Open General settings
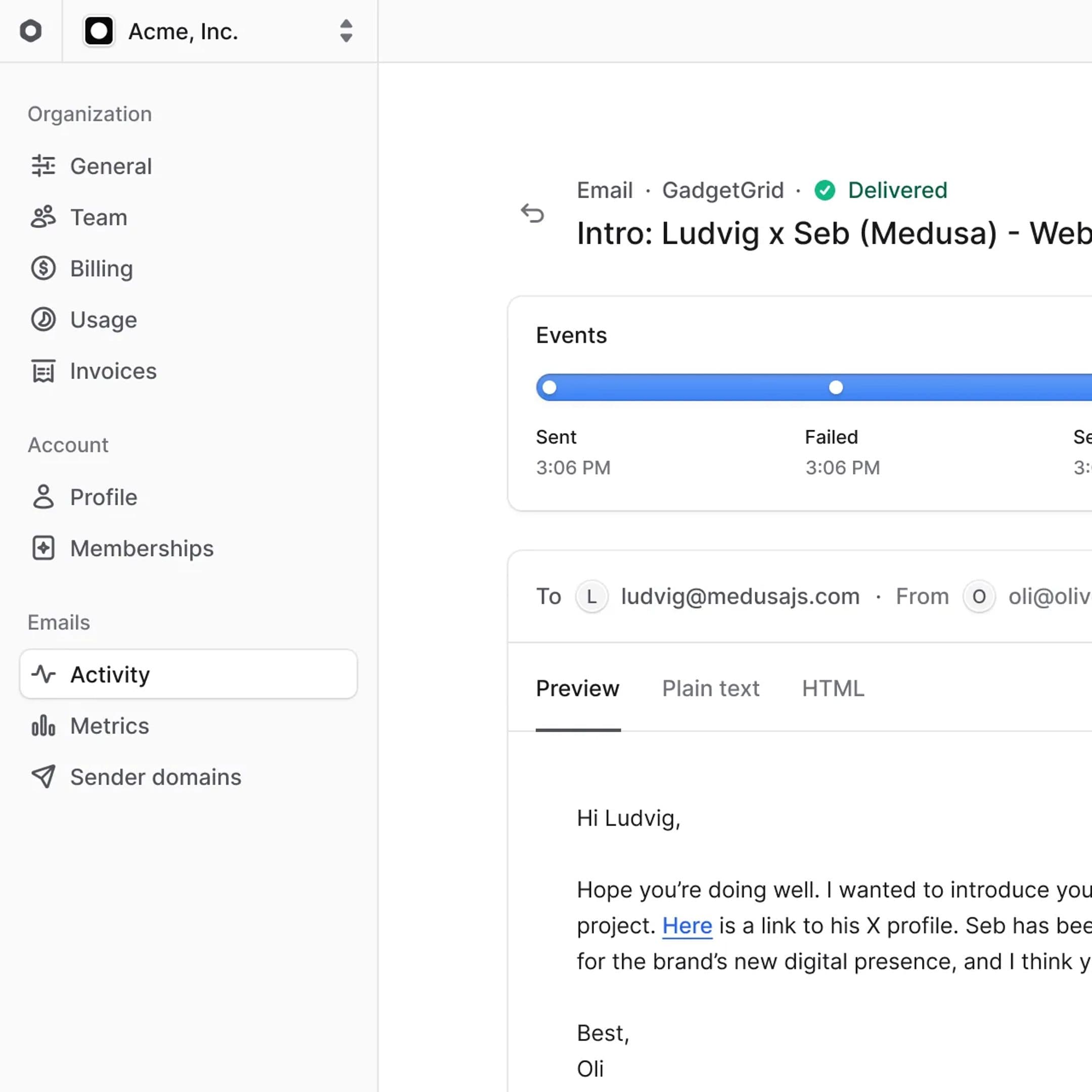 click(x=111, y=166)
